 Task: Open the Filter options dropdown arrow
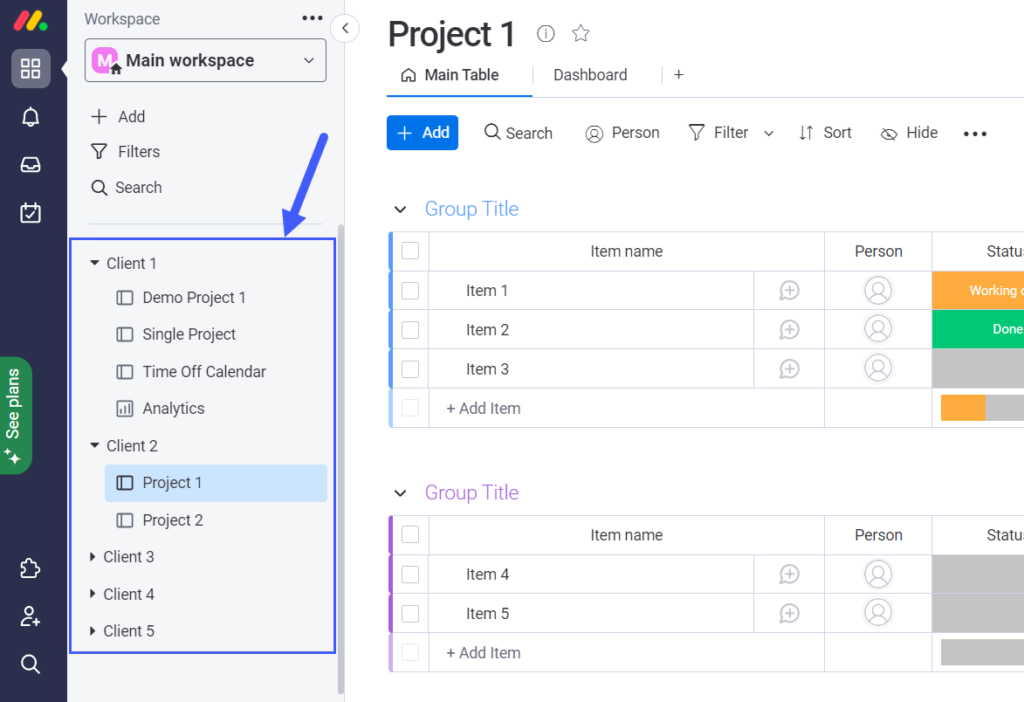click(x=769, y=133)
